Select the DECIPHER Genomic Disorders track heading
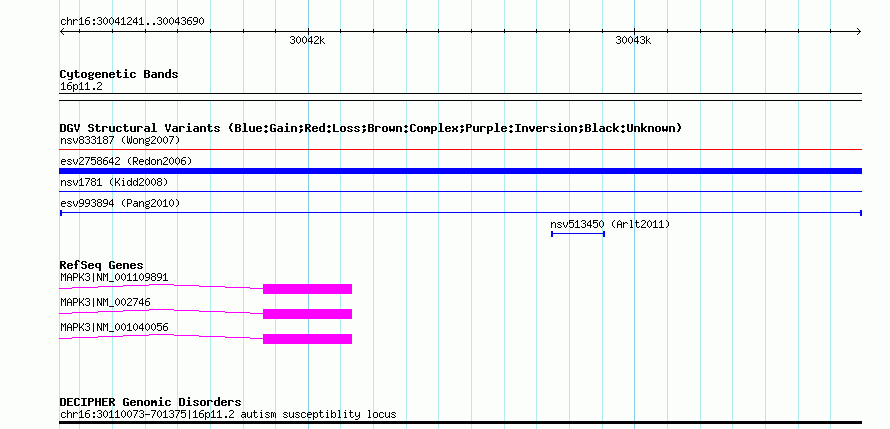Viewport: 890px width, 429px height. click(x=150, y=403)
